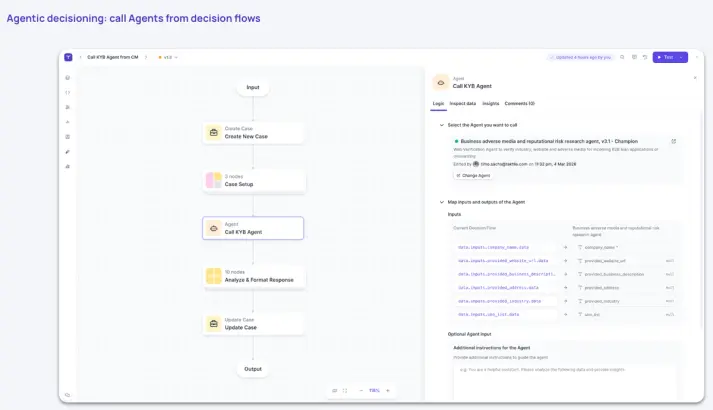
Task: Click the provided_address source input field
Action: click(506, 288)
